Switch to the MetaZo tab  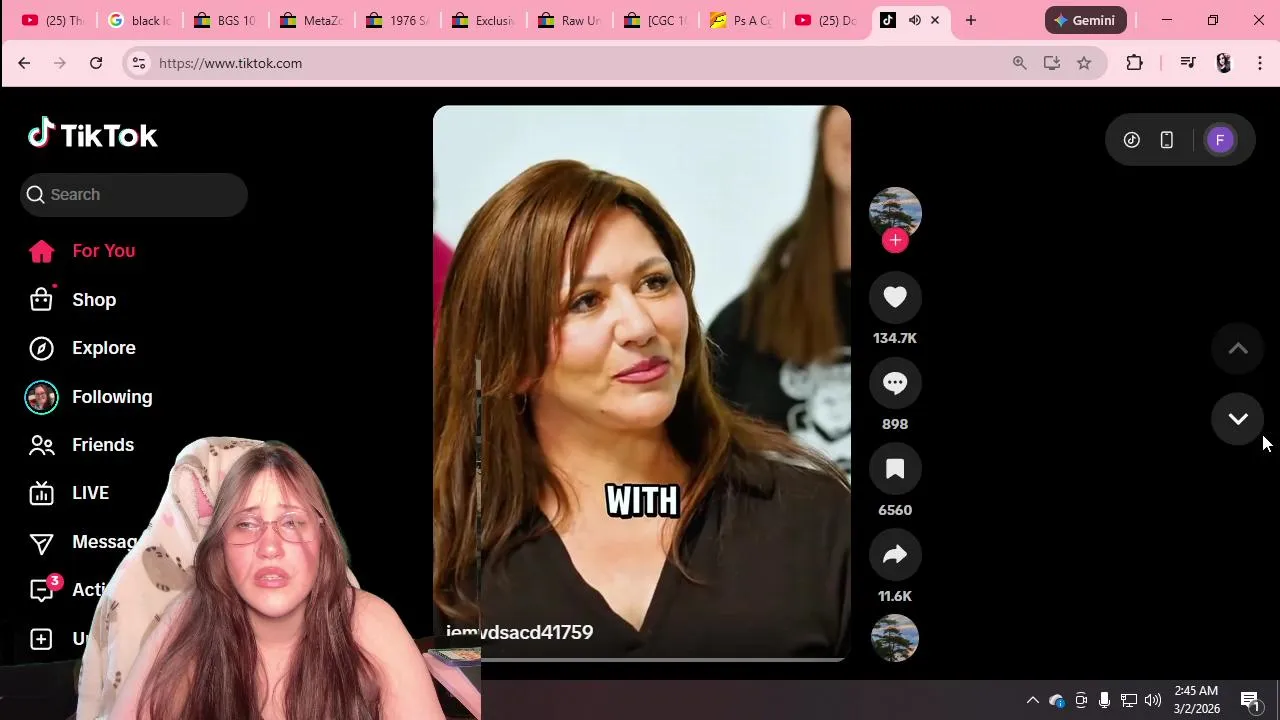click(x=312, y=20)
